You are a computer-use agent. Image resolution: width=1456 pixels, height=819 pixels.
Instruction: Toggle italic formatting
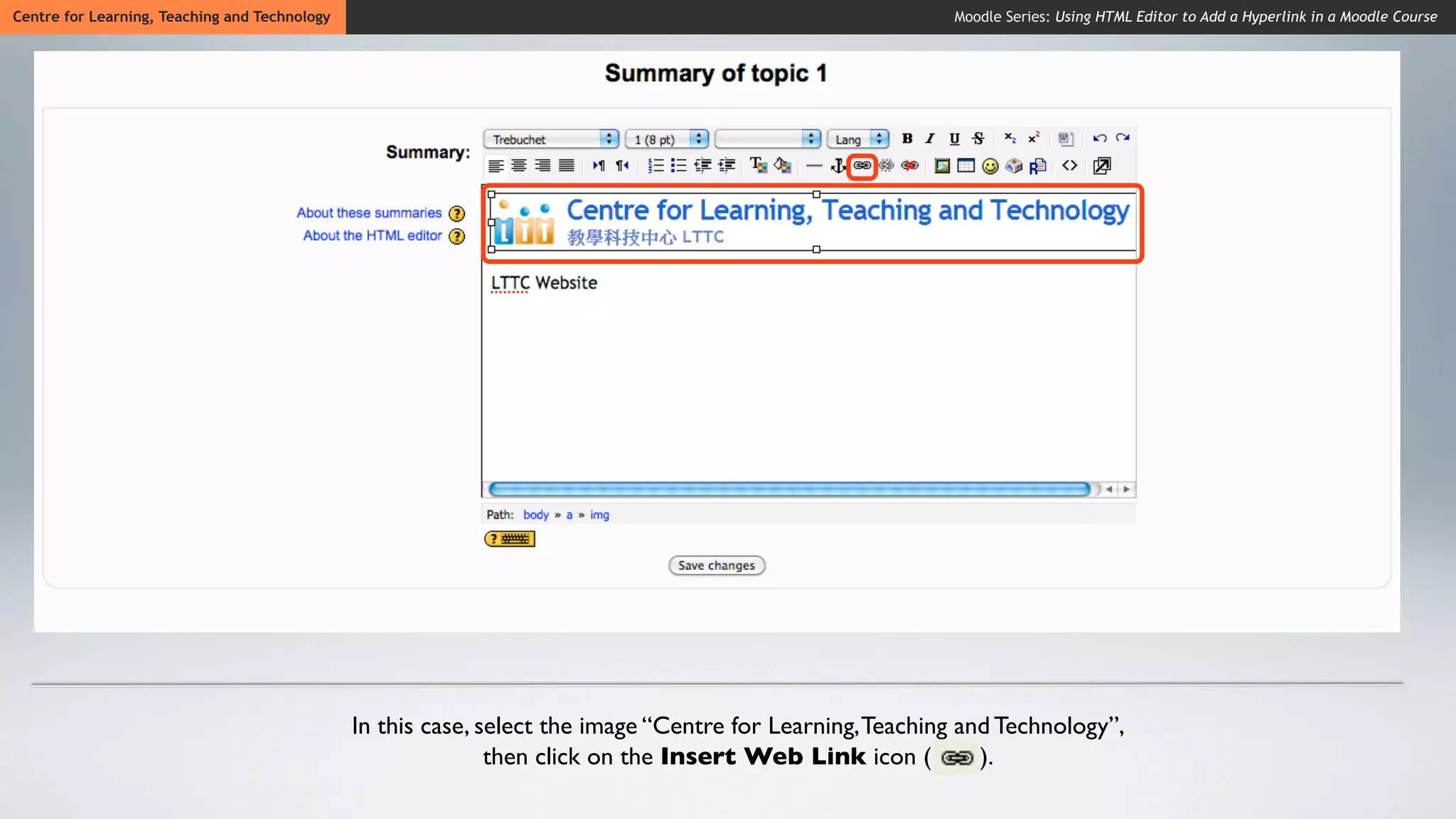(930, 139)
